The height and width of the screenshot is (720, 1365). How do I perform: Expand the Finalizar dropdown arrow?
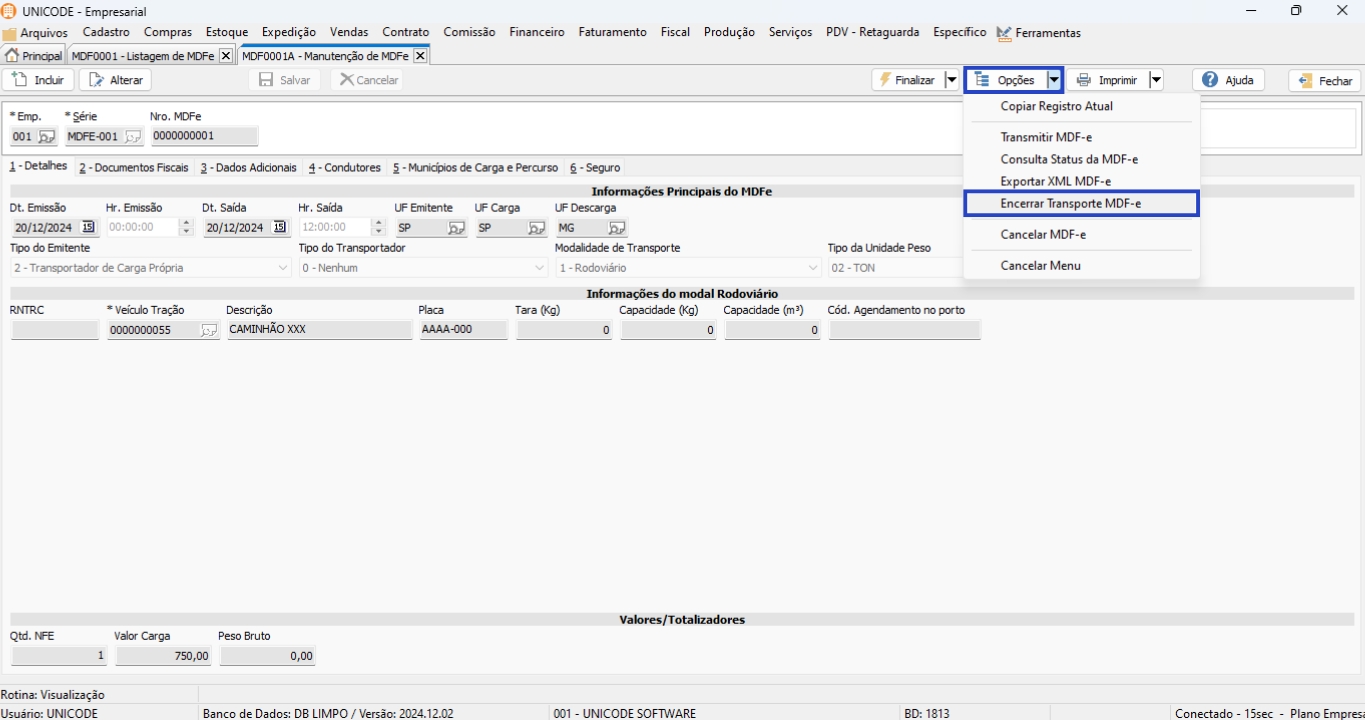coord(951,80)
